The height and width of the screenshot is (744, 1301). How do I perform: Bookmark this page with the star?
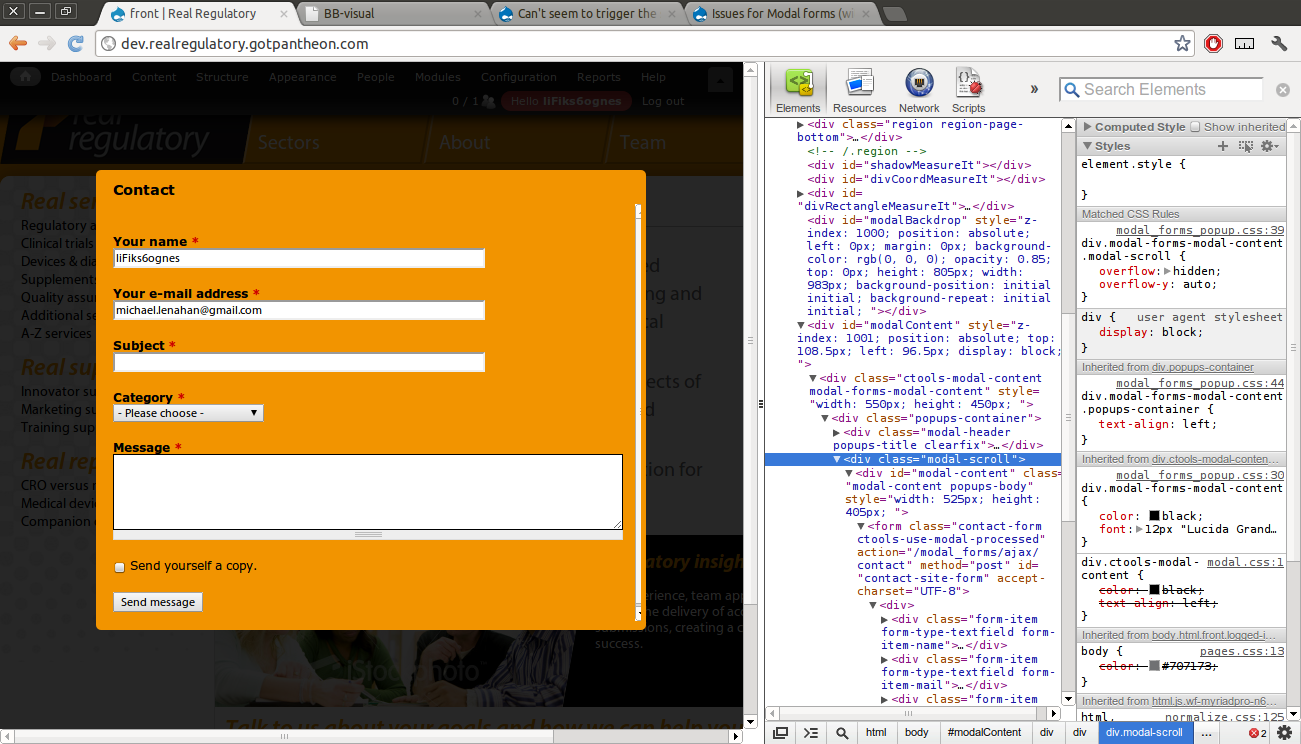[x=1182, y=44]
